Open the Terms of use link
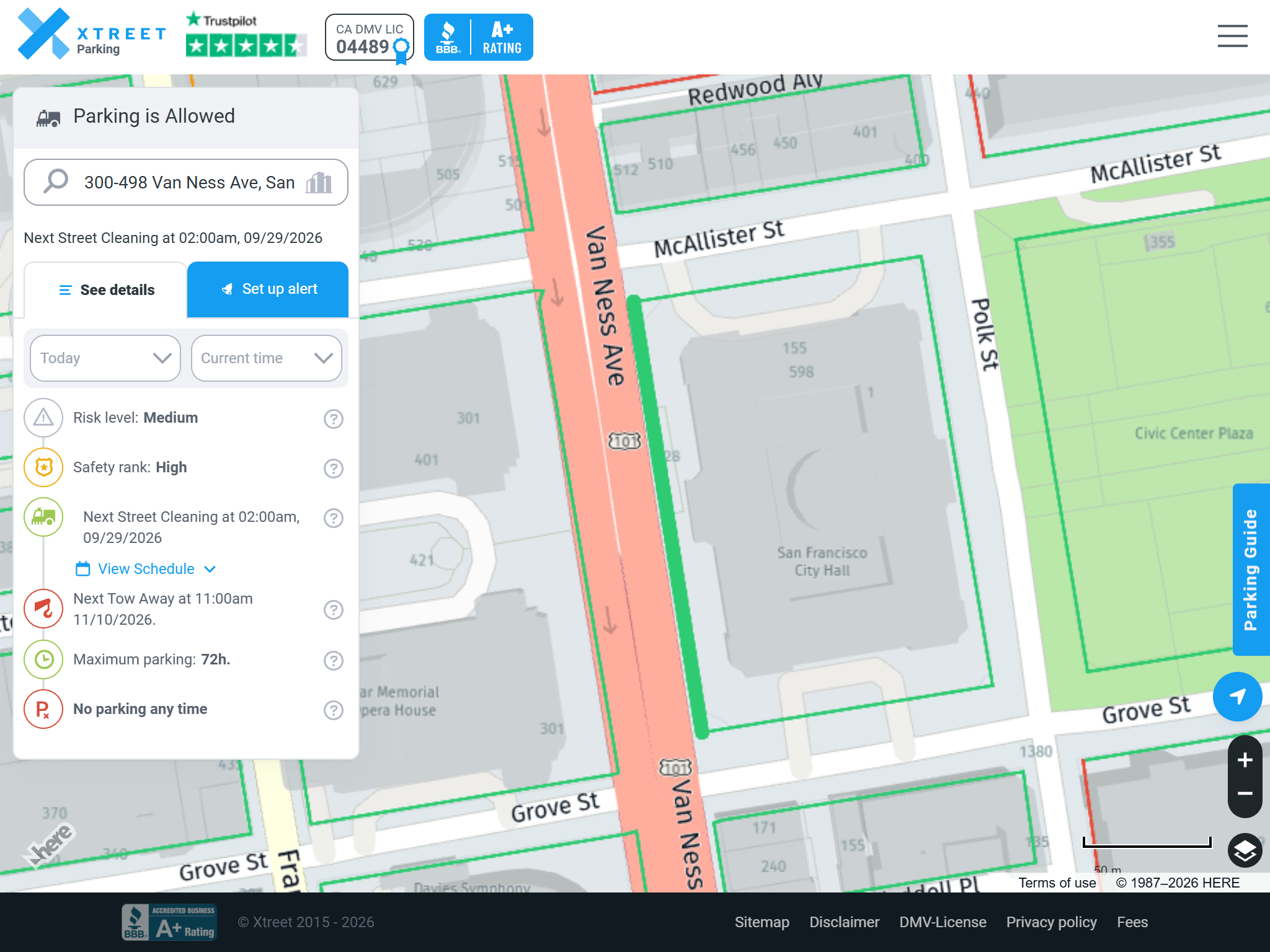 (x=1057, y=883)
